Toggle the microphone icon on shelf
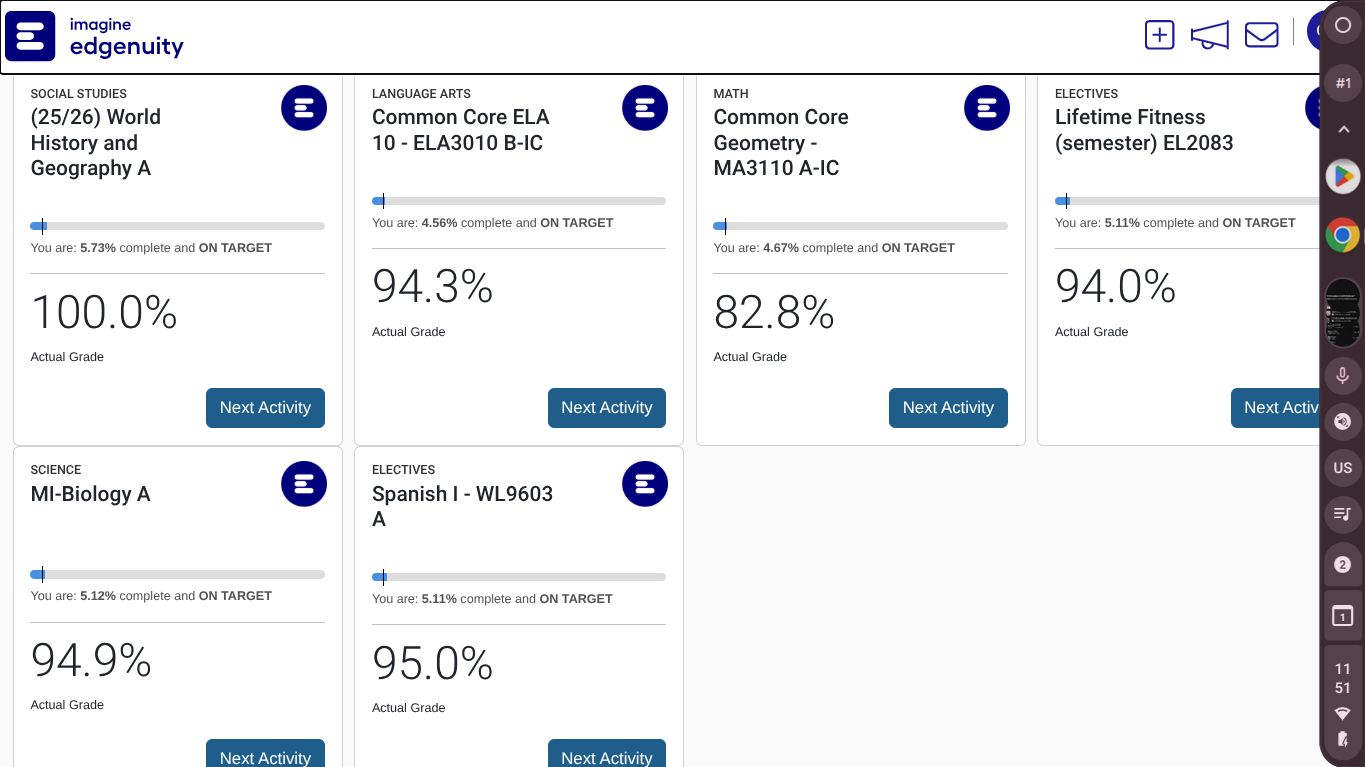Image resolution: width=1365 pixels, height=767 pixels. (1343, 376)
